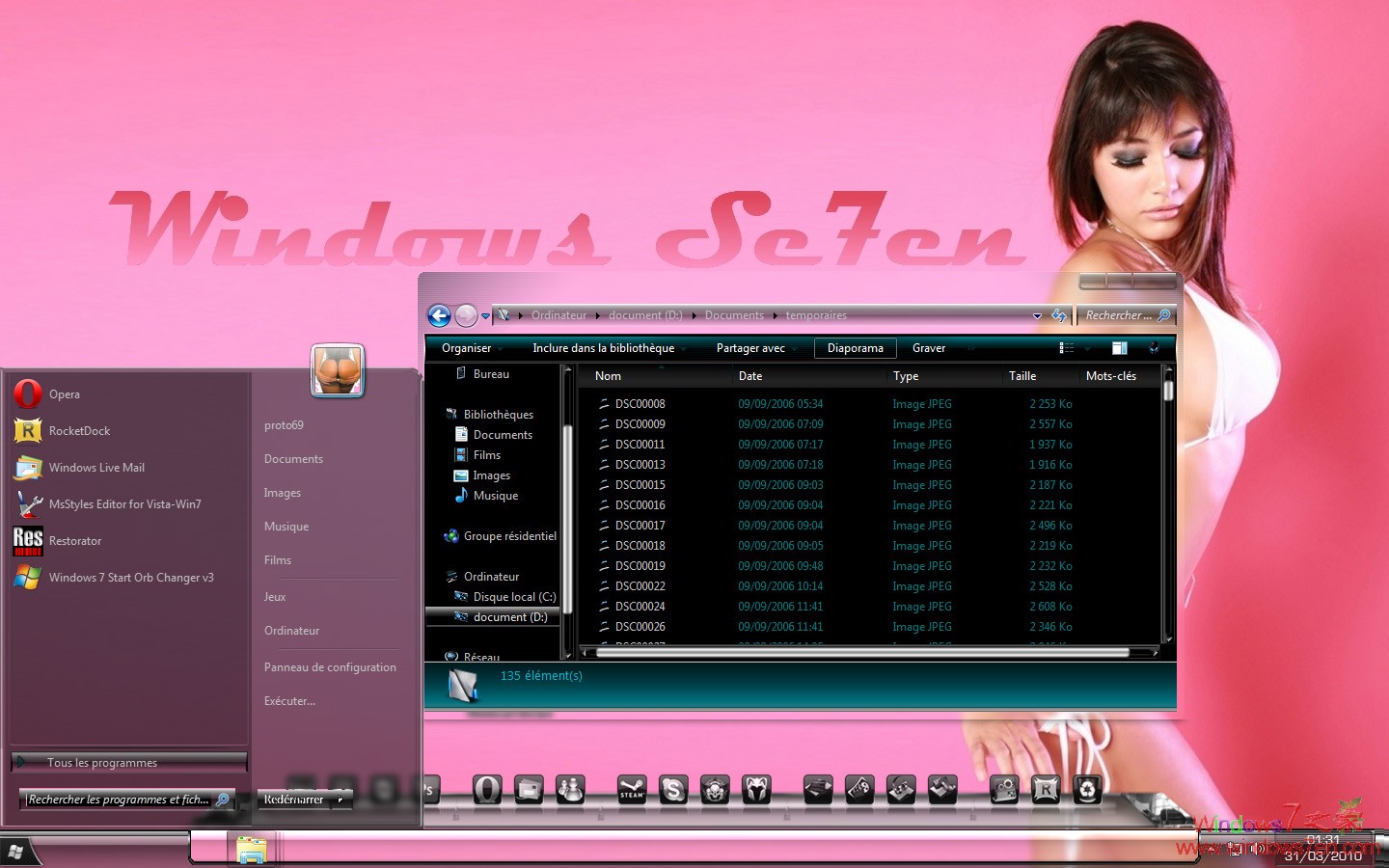This screenshot has width=1389, height=868.
Task: Sort by the Taille column header
Action: tap(1022, 376)
